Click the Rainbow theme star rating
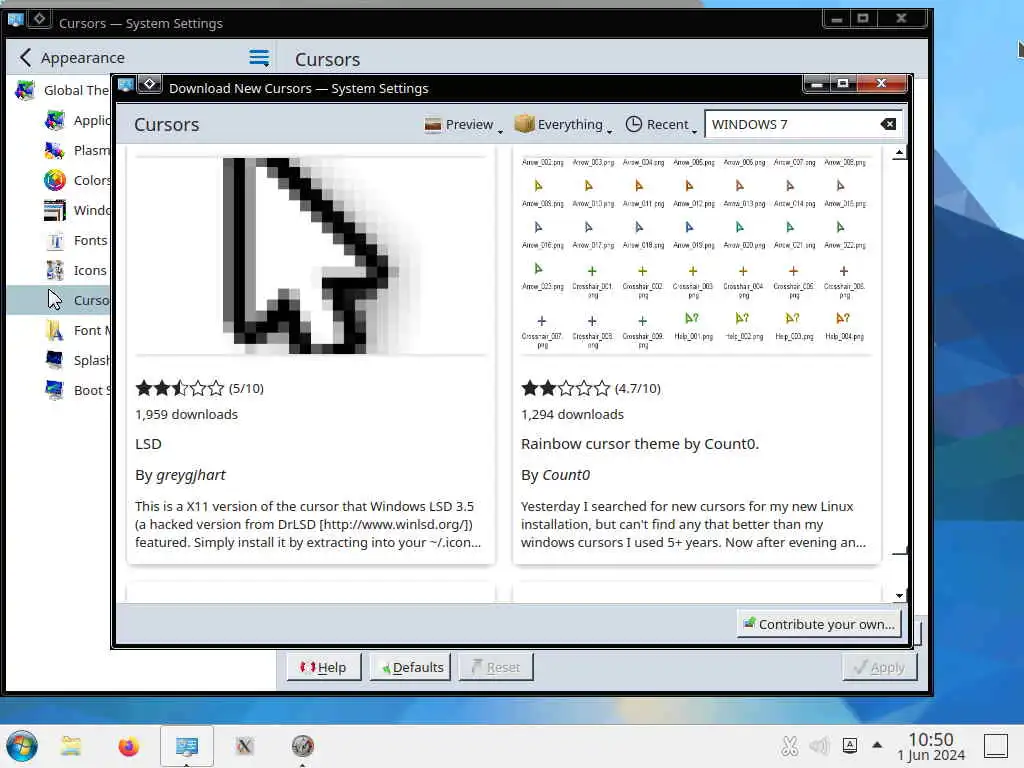The image size is (1024, 768). (x=566, y=389)
